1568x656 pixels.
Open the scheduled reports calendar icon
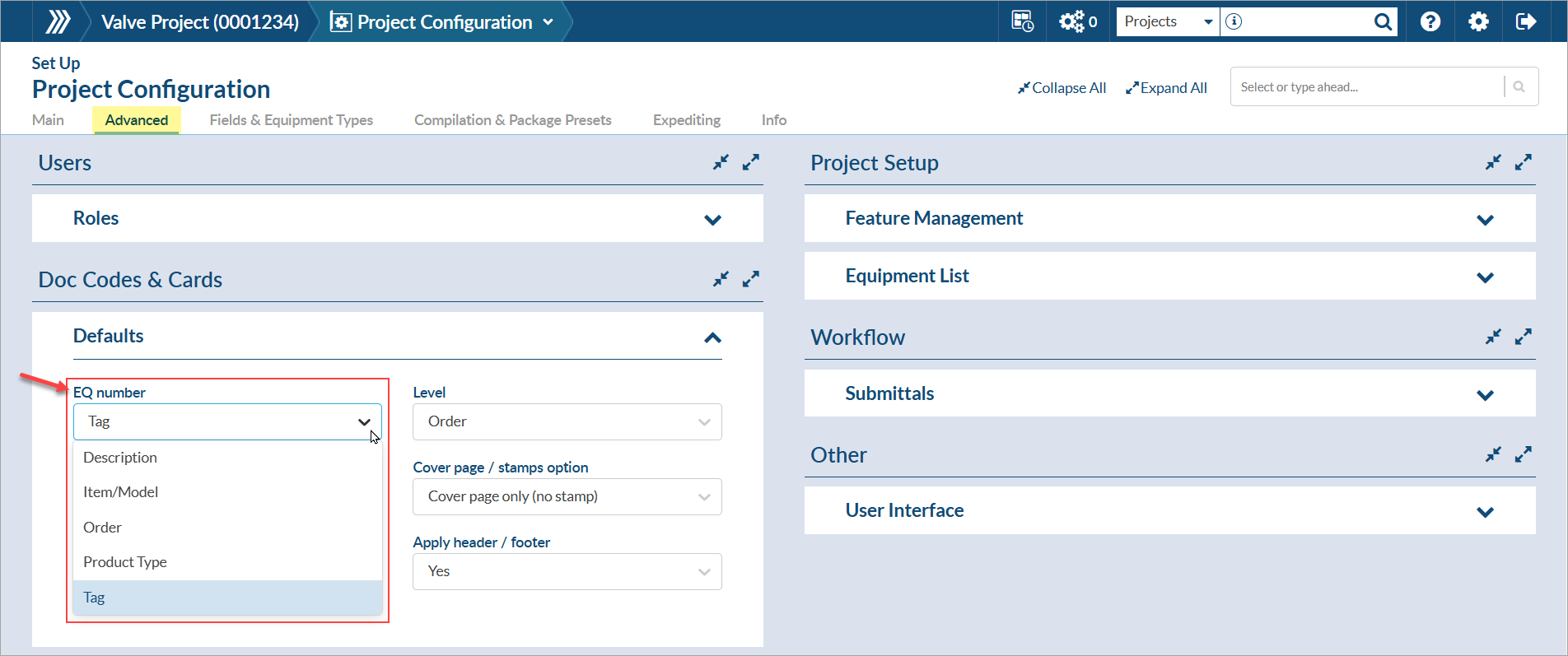click(1022, 21)
